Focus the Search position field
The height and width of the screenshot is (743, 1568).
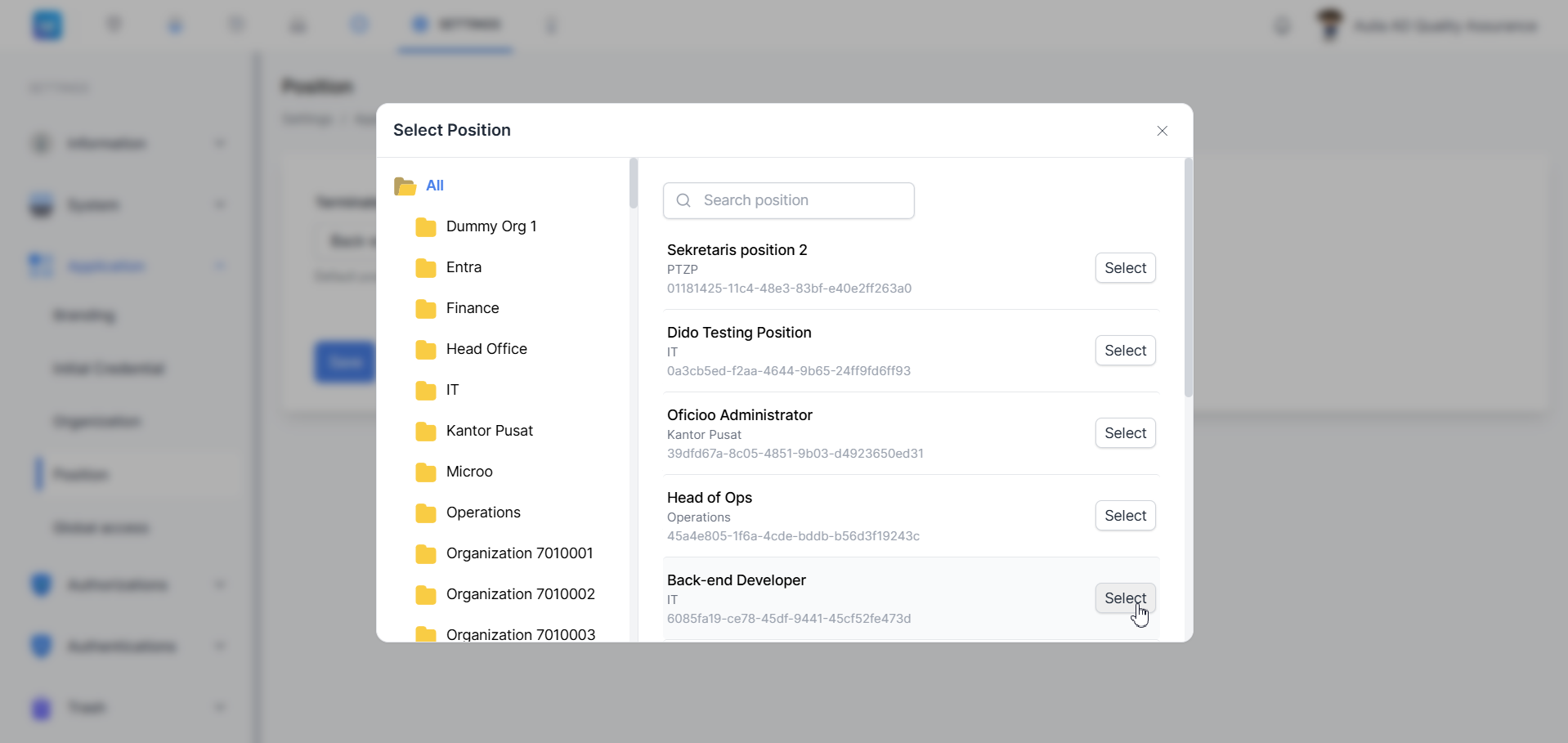(788, 200)
